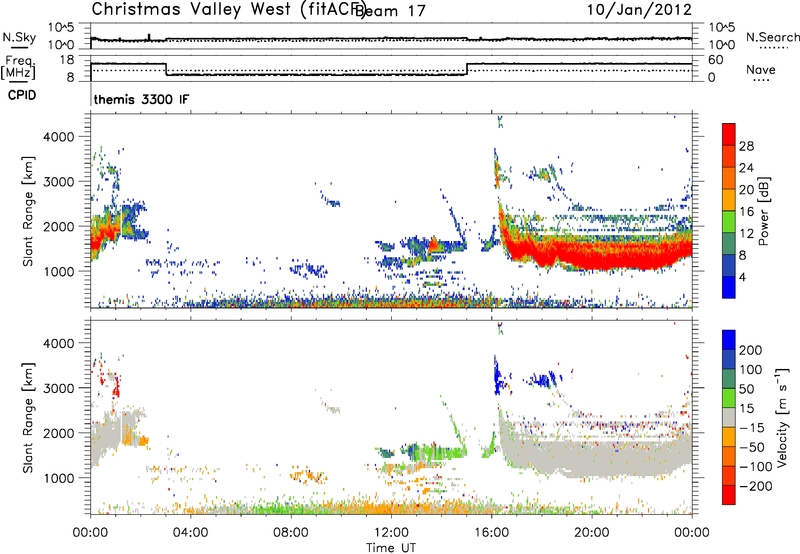Click the -200 label on the velocity colorbar
This screenshot has width=800, height=554.
755,486
